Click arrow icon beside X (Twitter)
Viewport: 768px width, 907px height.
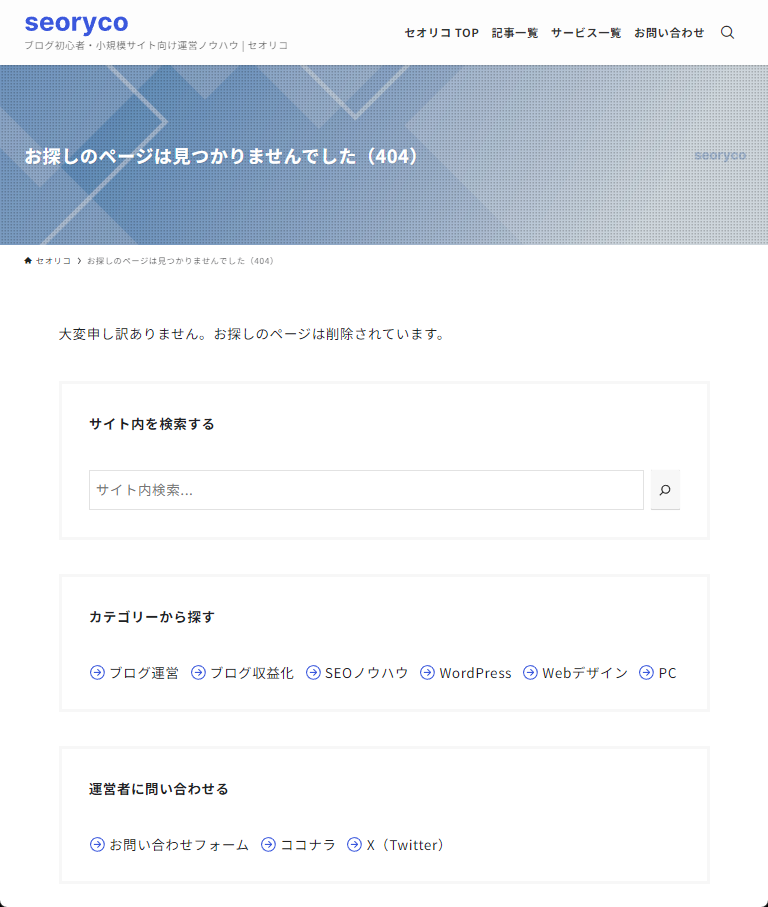[x=355, y=845]
